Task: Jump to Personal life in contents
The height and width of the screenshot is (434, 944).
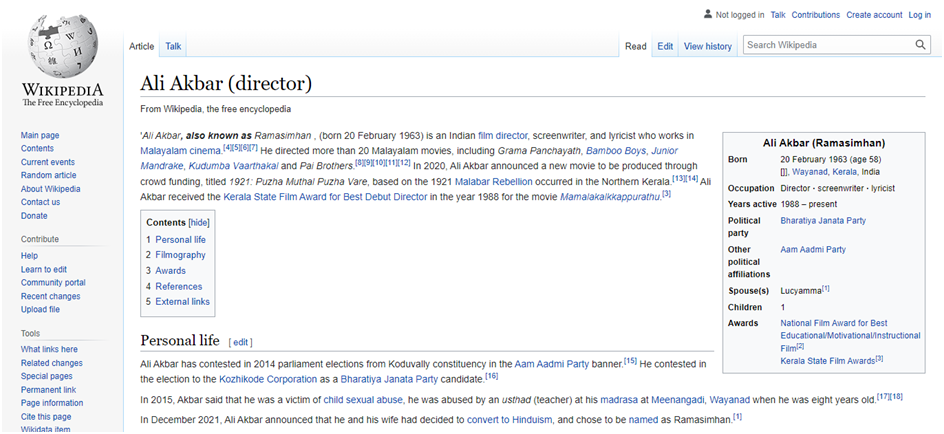Action: (x=181, y=240)
